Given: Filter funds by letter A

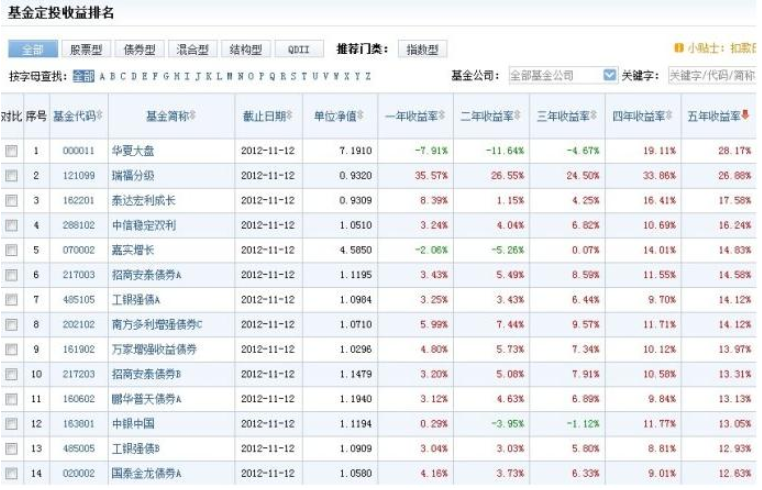Looking at the screenshot, I should coord(102,76).
